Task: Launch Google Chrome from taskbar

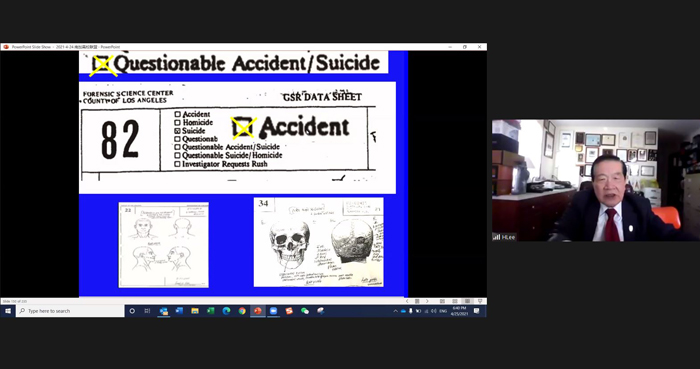Action: click(x=242, y=311)
